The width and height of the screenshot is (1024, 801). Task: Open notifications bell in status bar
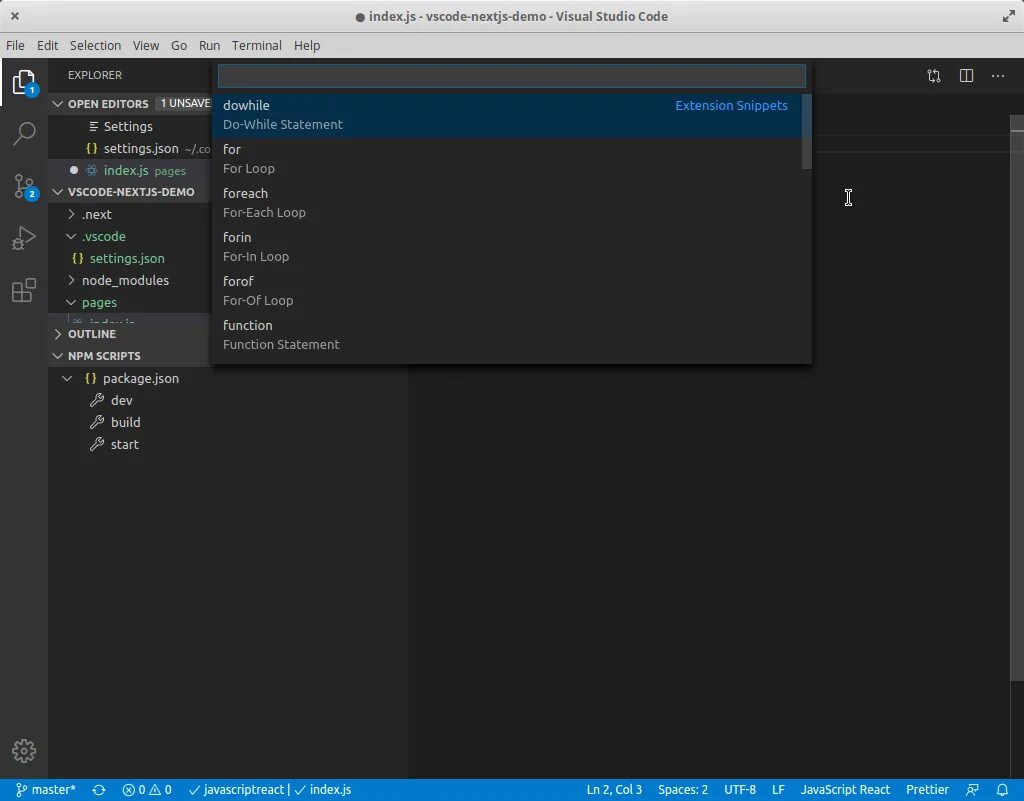point(1002,790)
